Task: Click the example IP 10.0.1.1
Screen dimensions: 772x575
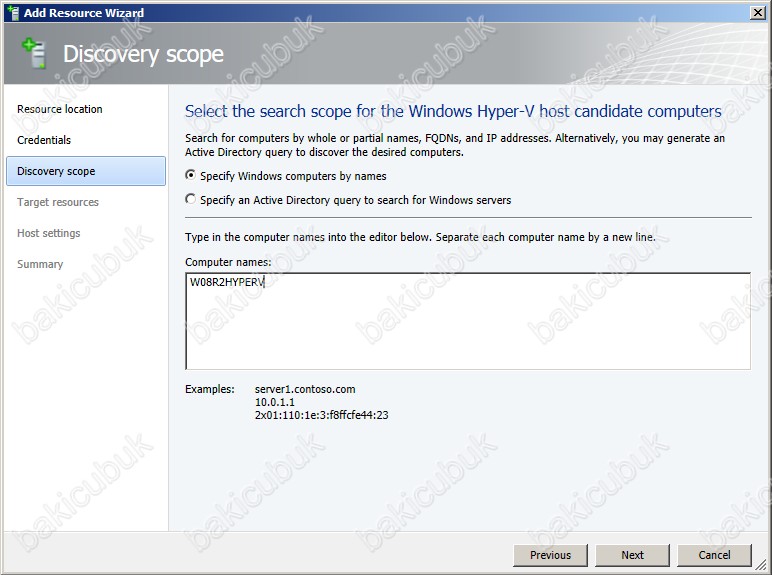Action: click(x=275, y=402)
